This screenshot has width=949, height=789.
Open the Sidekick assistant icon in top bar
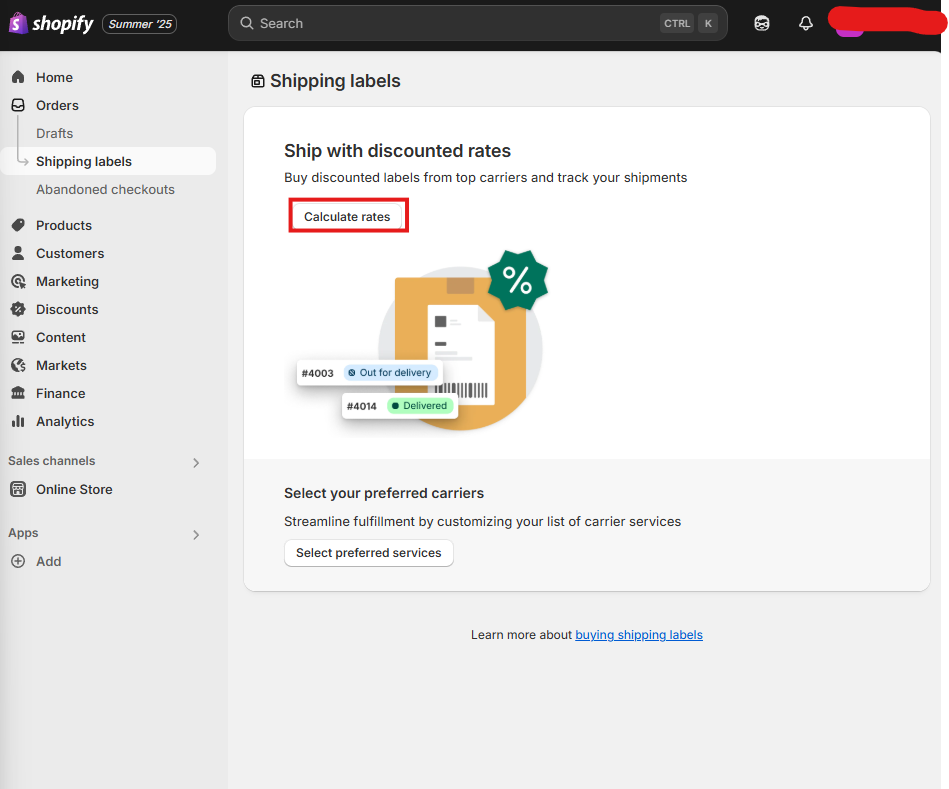pyautogui.click(x=761, y=23)
